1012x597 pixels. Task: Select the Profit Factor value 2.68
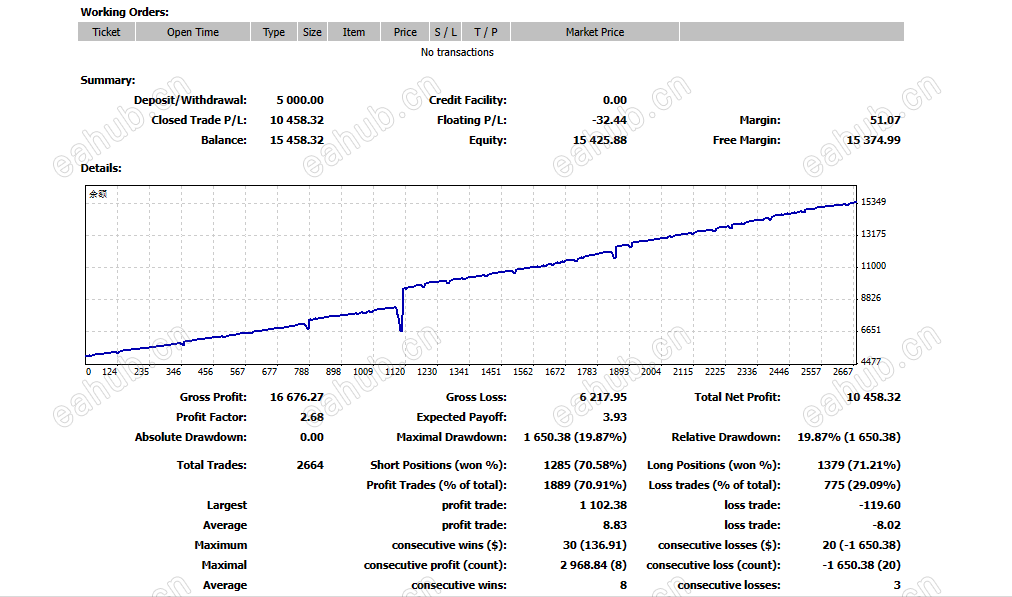(x=312, y=417)
